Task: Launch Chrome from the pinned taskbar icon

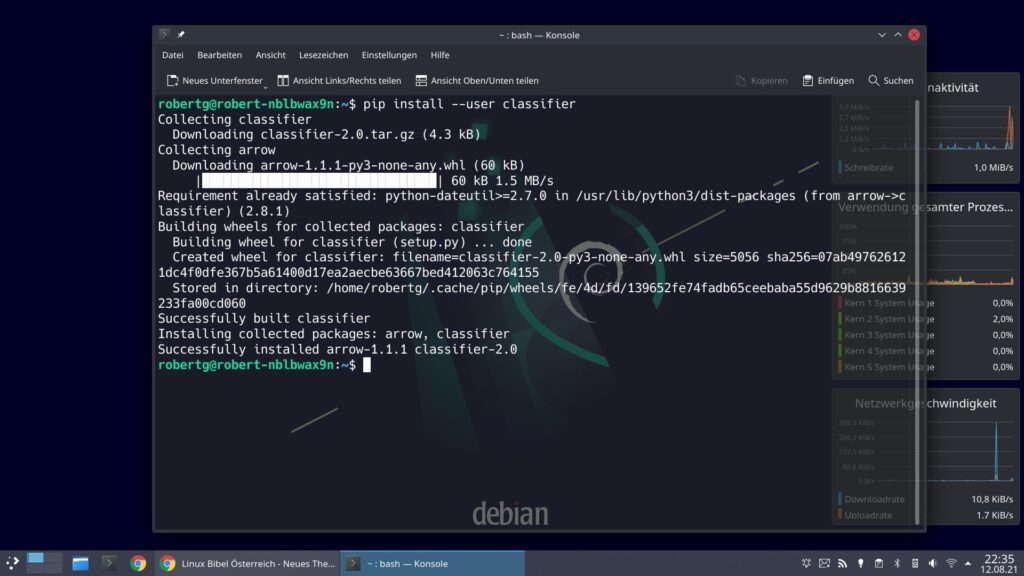Action: 138,563
